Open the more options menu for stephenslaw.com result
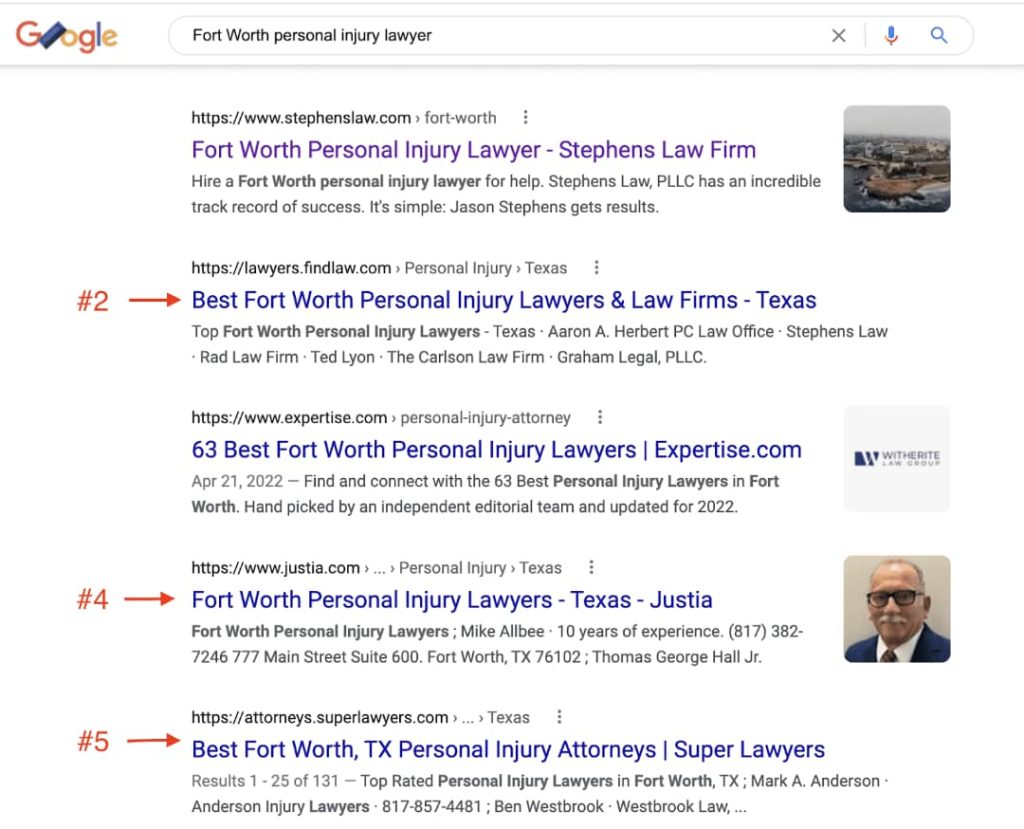This screenshot has height=829, width=1024. click(526, 118)
